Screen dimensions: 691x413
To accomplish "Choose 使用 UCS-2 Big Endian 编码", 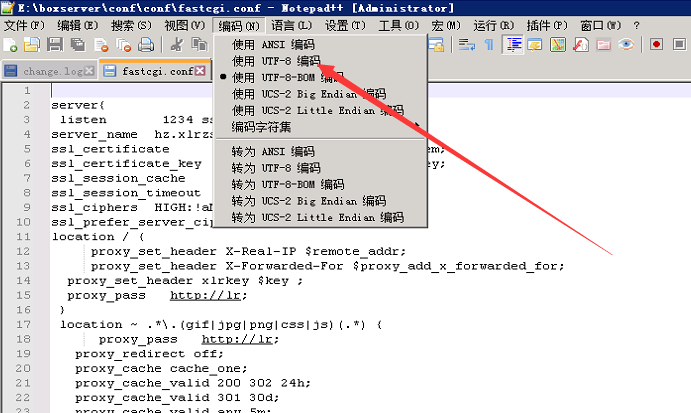I will click(x=310, y=93).
